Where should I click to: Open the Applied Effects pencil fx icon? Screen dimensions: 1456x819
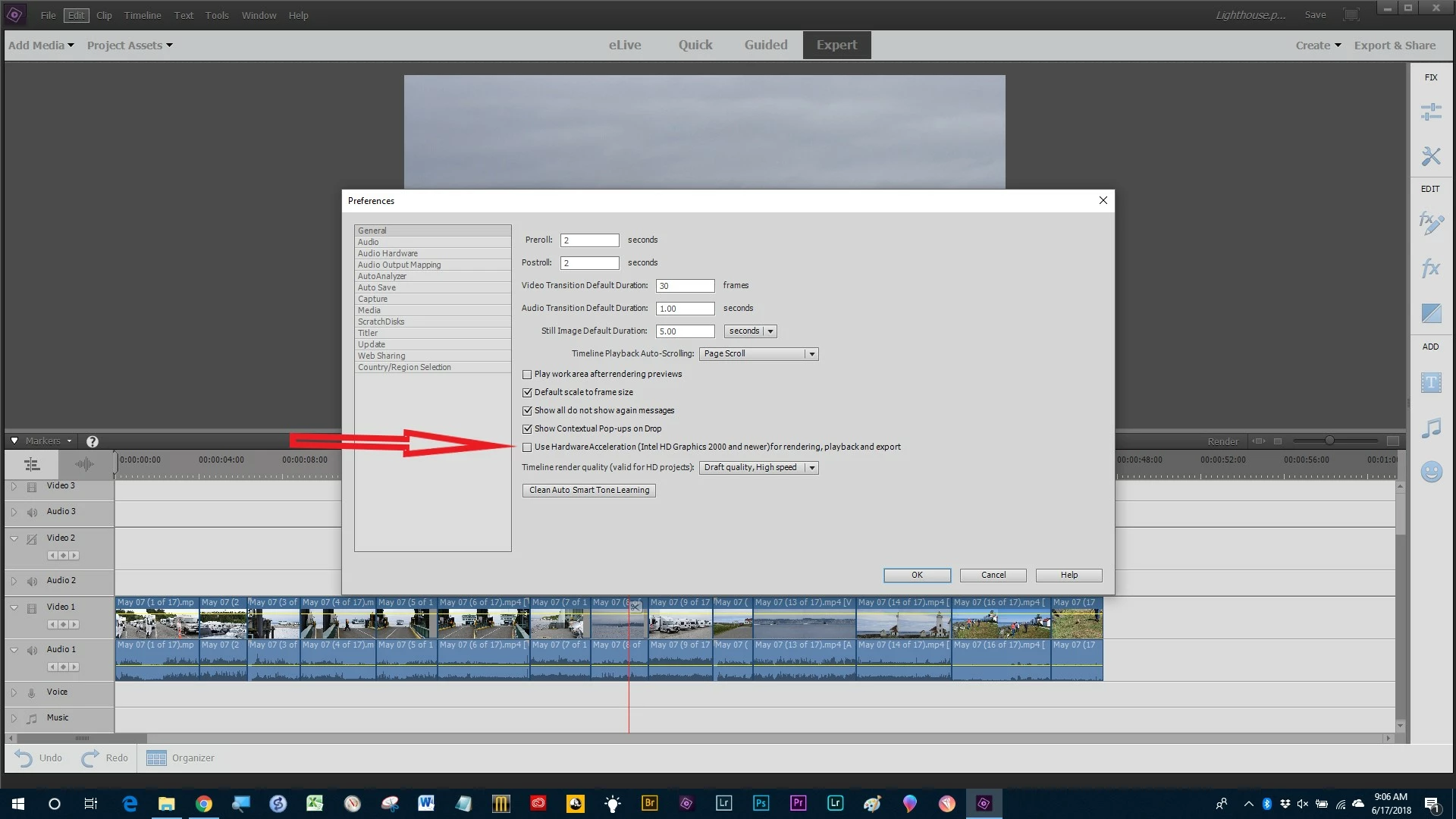pyautogui.click(x=1430, y=223)
